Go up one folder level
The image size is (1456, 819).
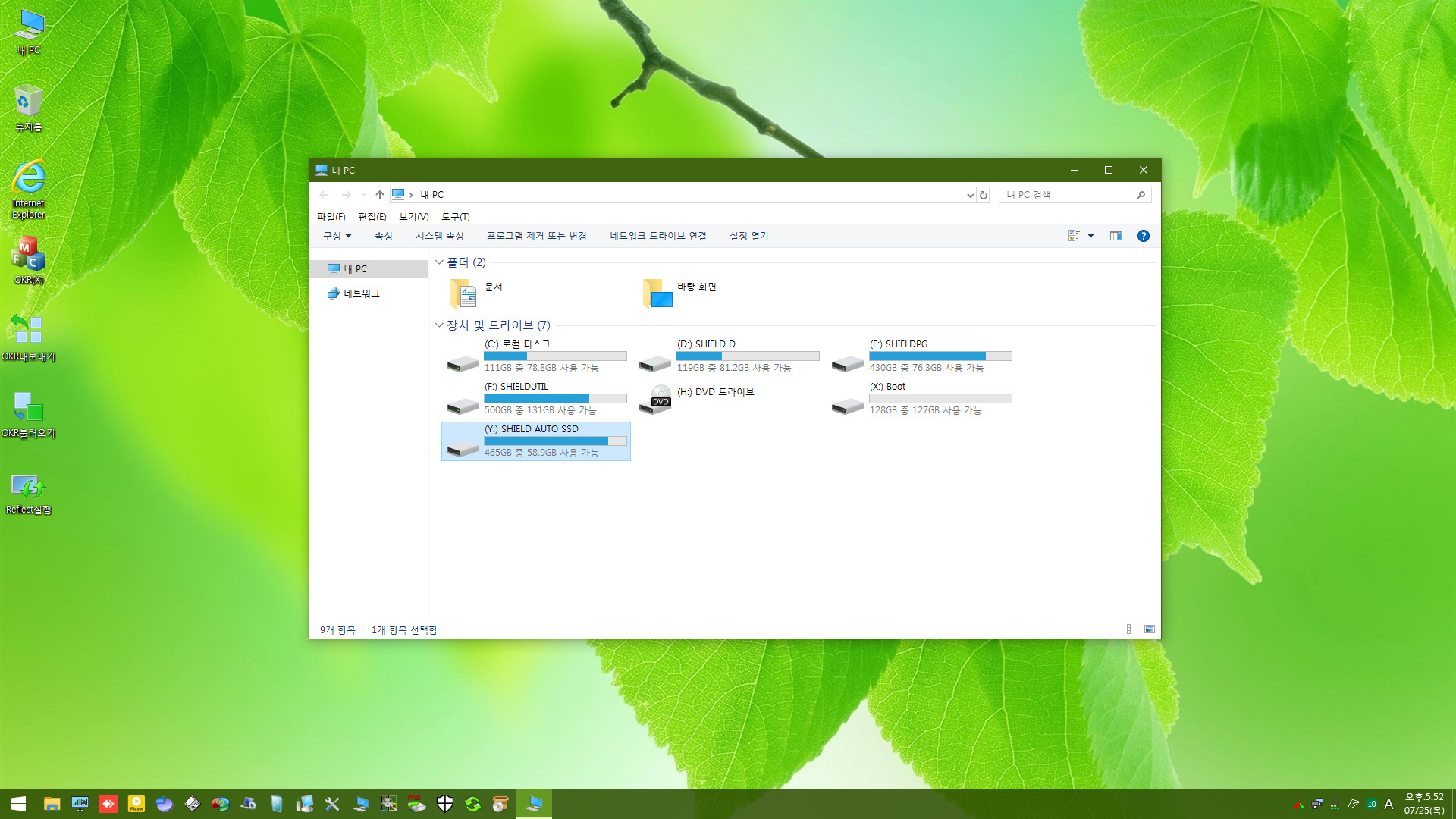click(x=380, y=195)
